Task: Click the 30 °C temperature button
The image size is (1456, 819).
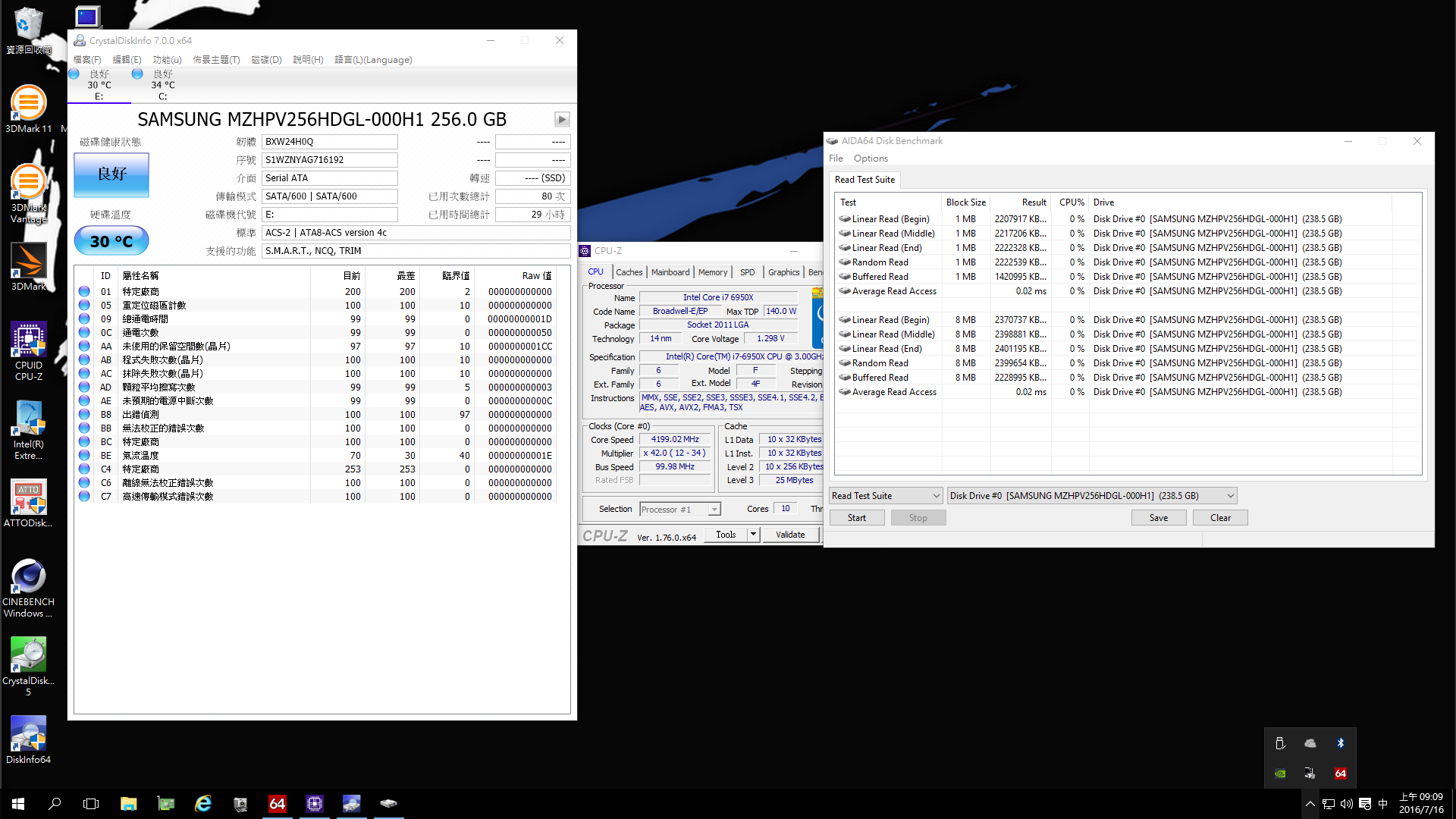Action: tap(111, 241)
